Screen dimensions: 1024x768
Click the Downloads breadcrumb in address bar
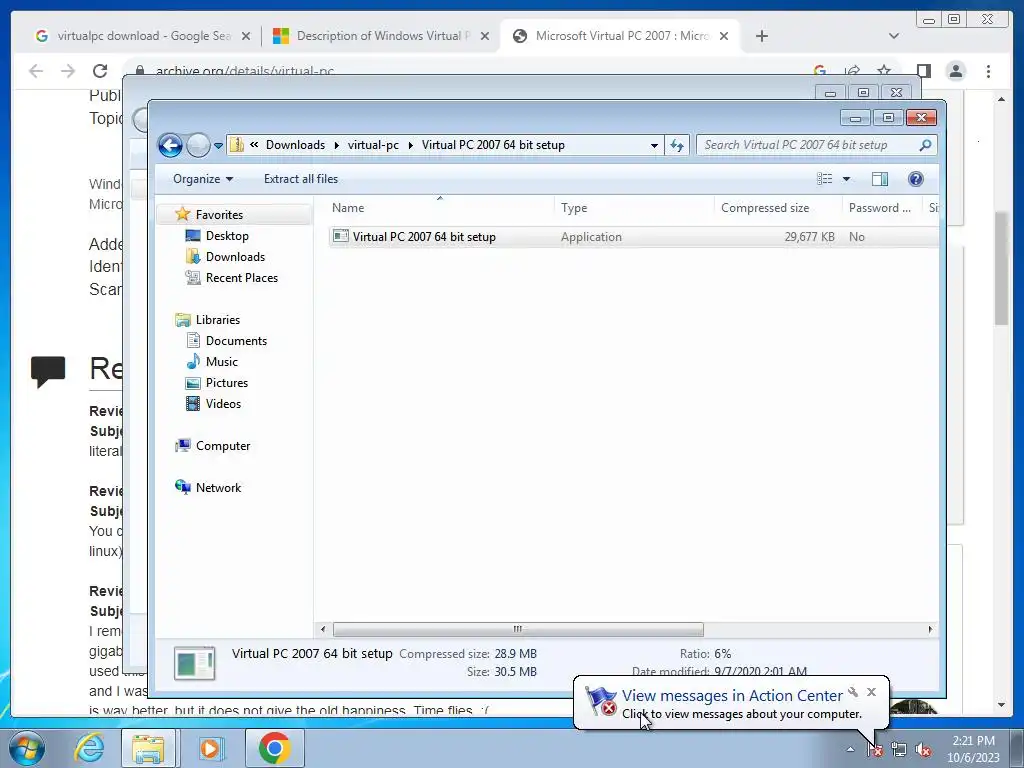coord(295,145)
